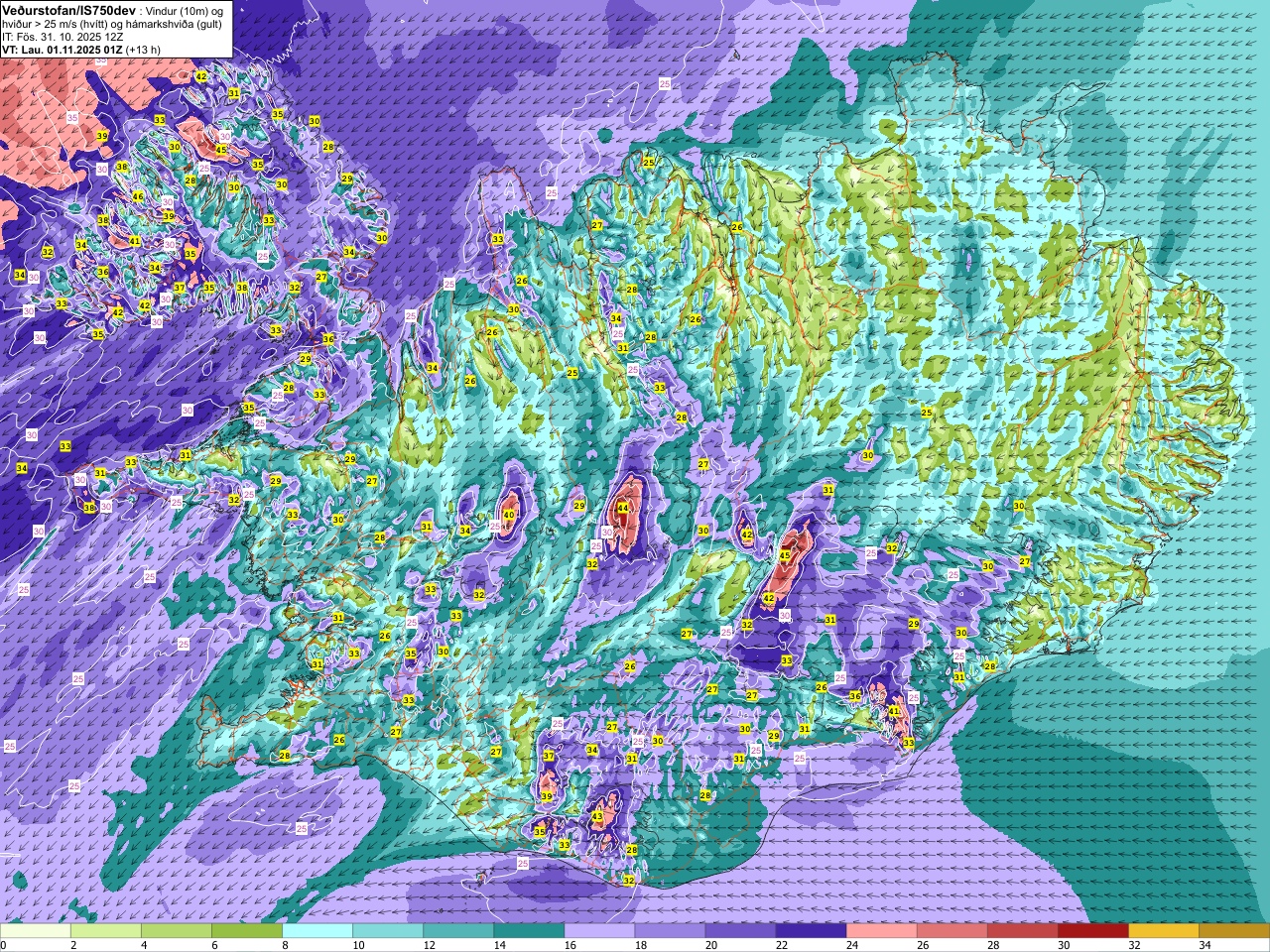The image size is (1270, 952).
Task: Click the 0–2 m/s pale yellow legend swatch
Action: point(36,931)
